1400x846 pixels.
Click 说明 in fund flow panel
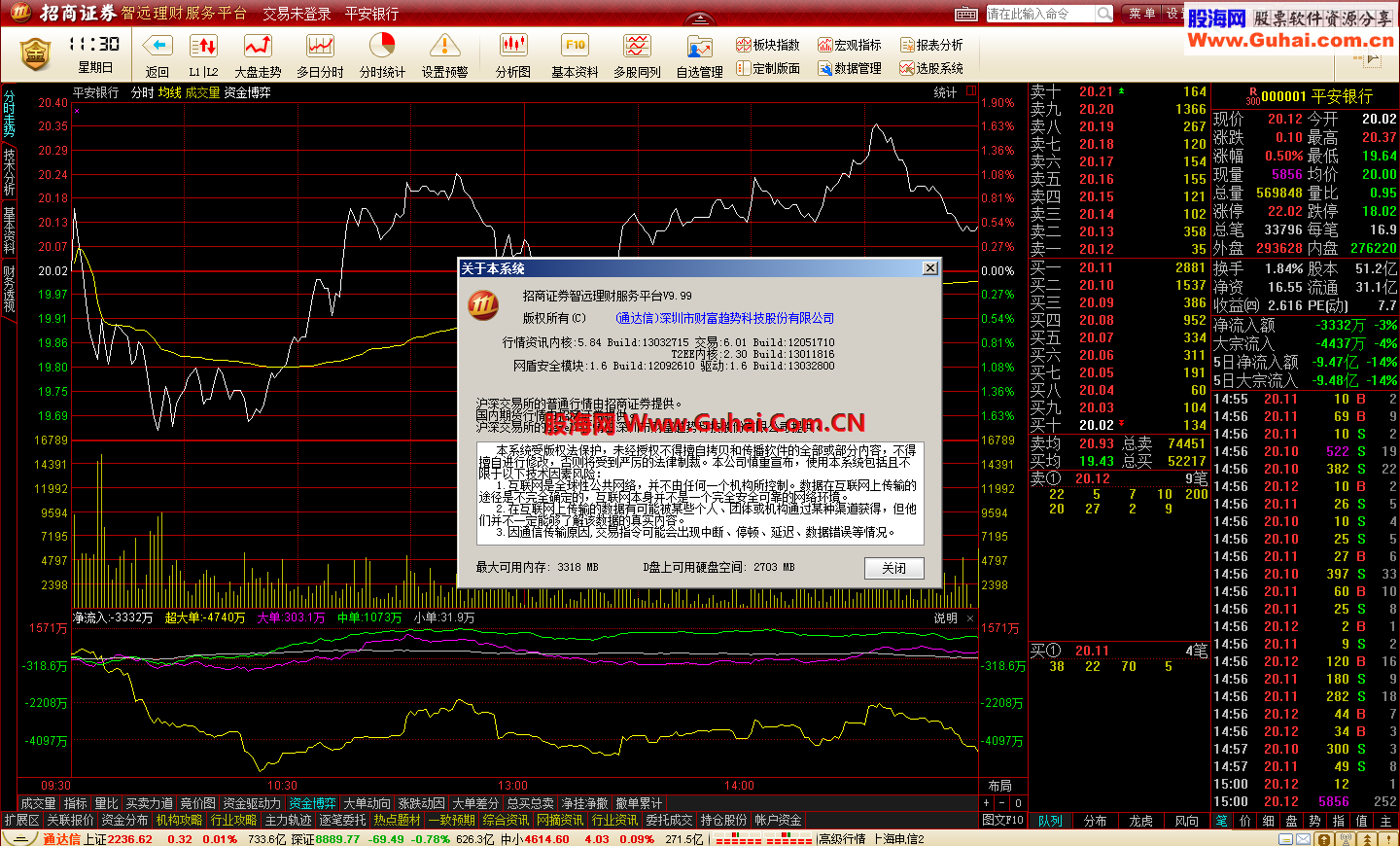pyautogui.click(x=945, y=617)
